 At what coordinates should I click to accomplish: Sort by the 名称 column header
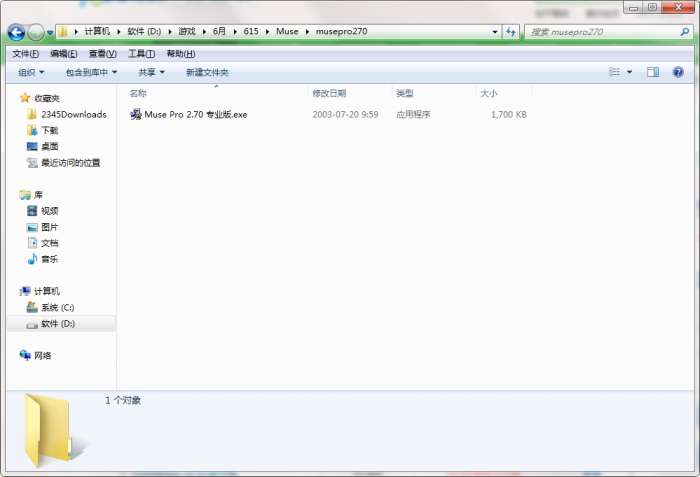[x=138, y=93]
